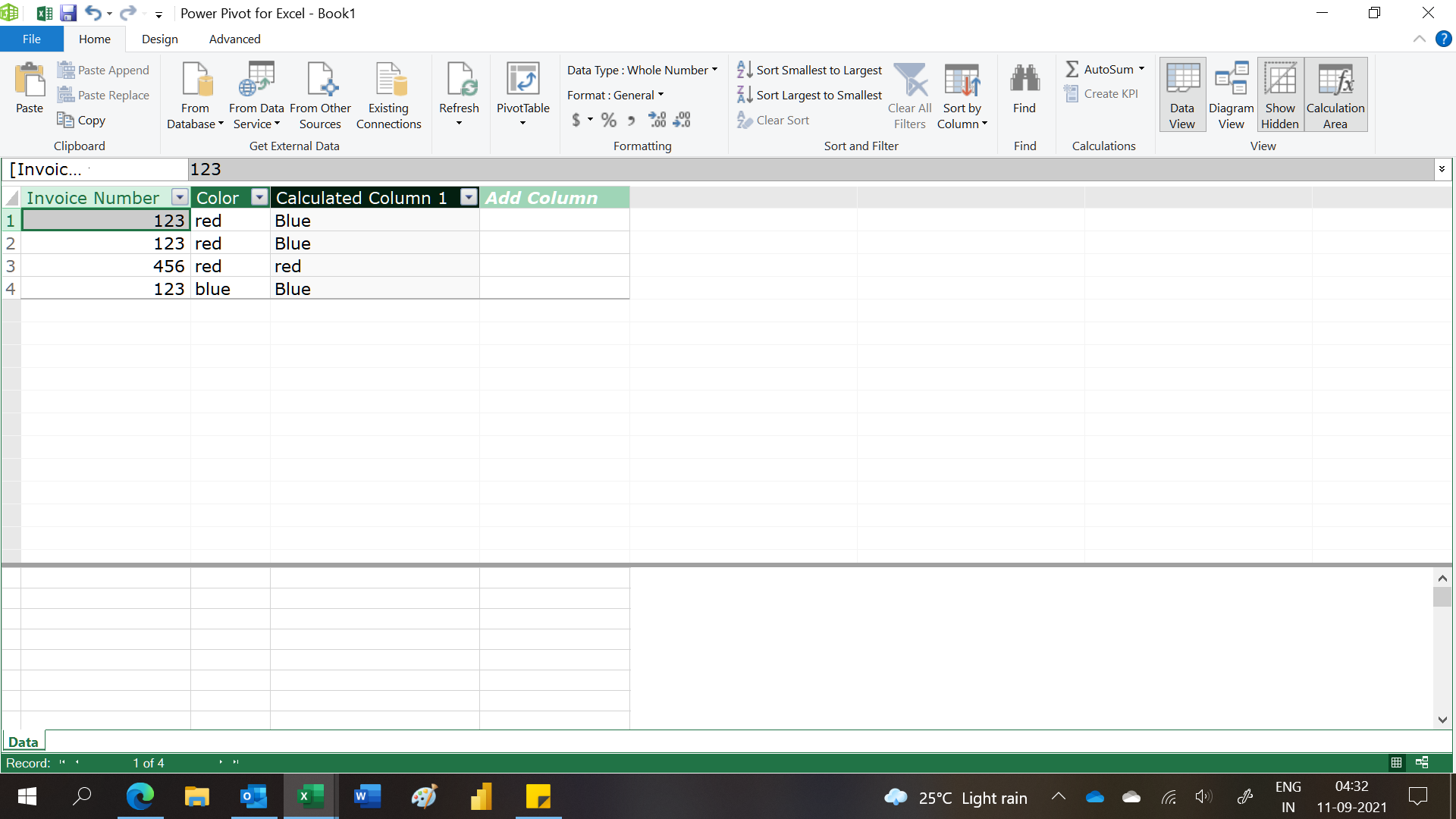Switch to the Design tab
Image resolution: width=1456 pixels, height=819 pixels.
point(160,39)
